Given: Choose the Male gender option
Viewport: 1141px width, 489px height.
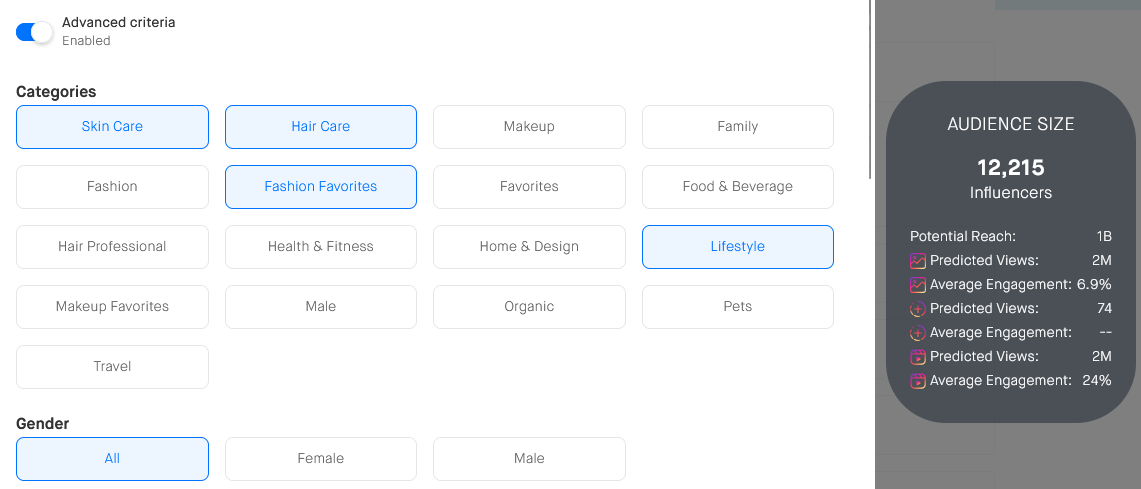Looking at the screenshot, I should 529,459.
